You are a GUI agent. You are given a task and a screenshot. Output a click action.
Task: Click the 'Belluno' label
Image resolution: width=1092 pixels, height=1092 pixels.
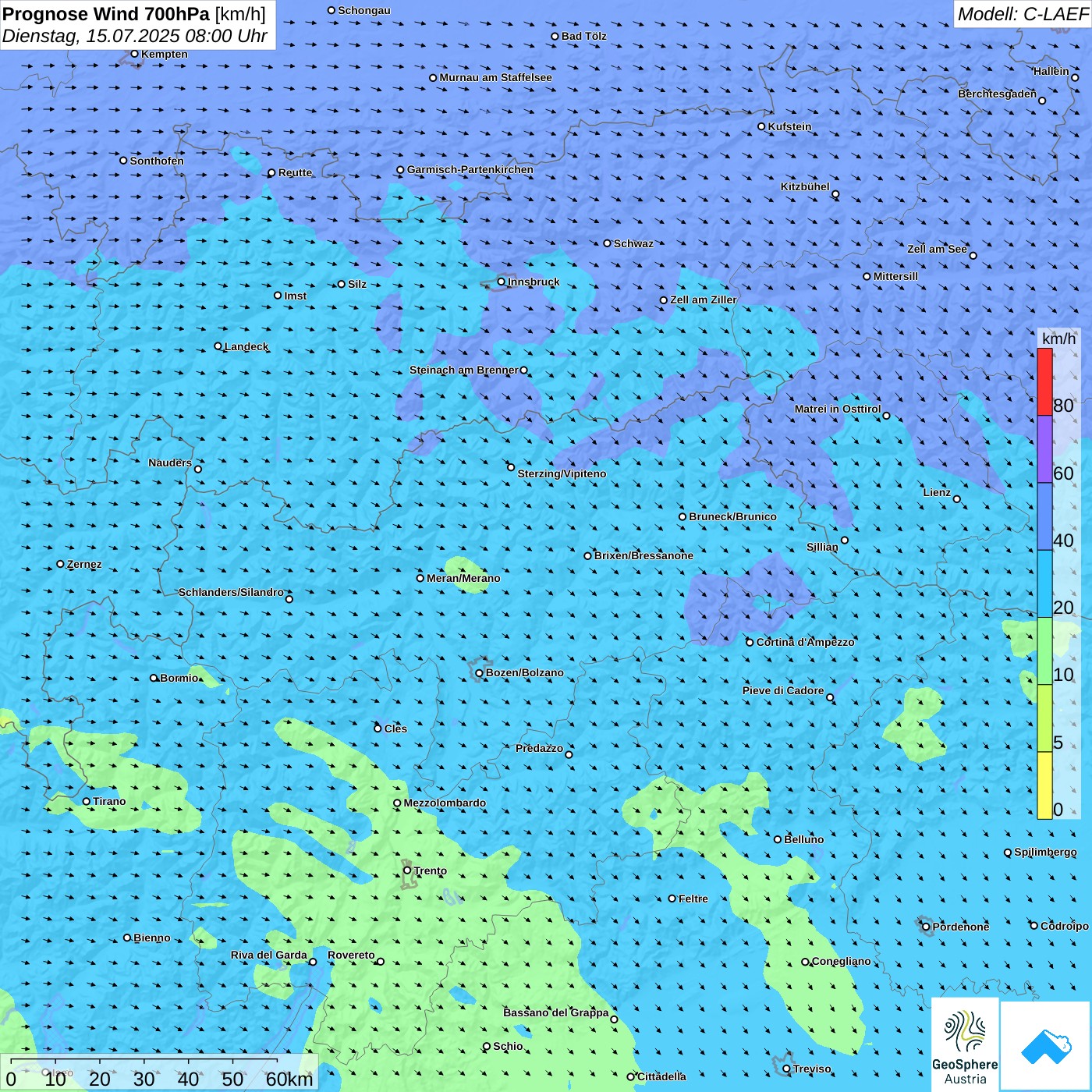click(803, 839)
